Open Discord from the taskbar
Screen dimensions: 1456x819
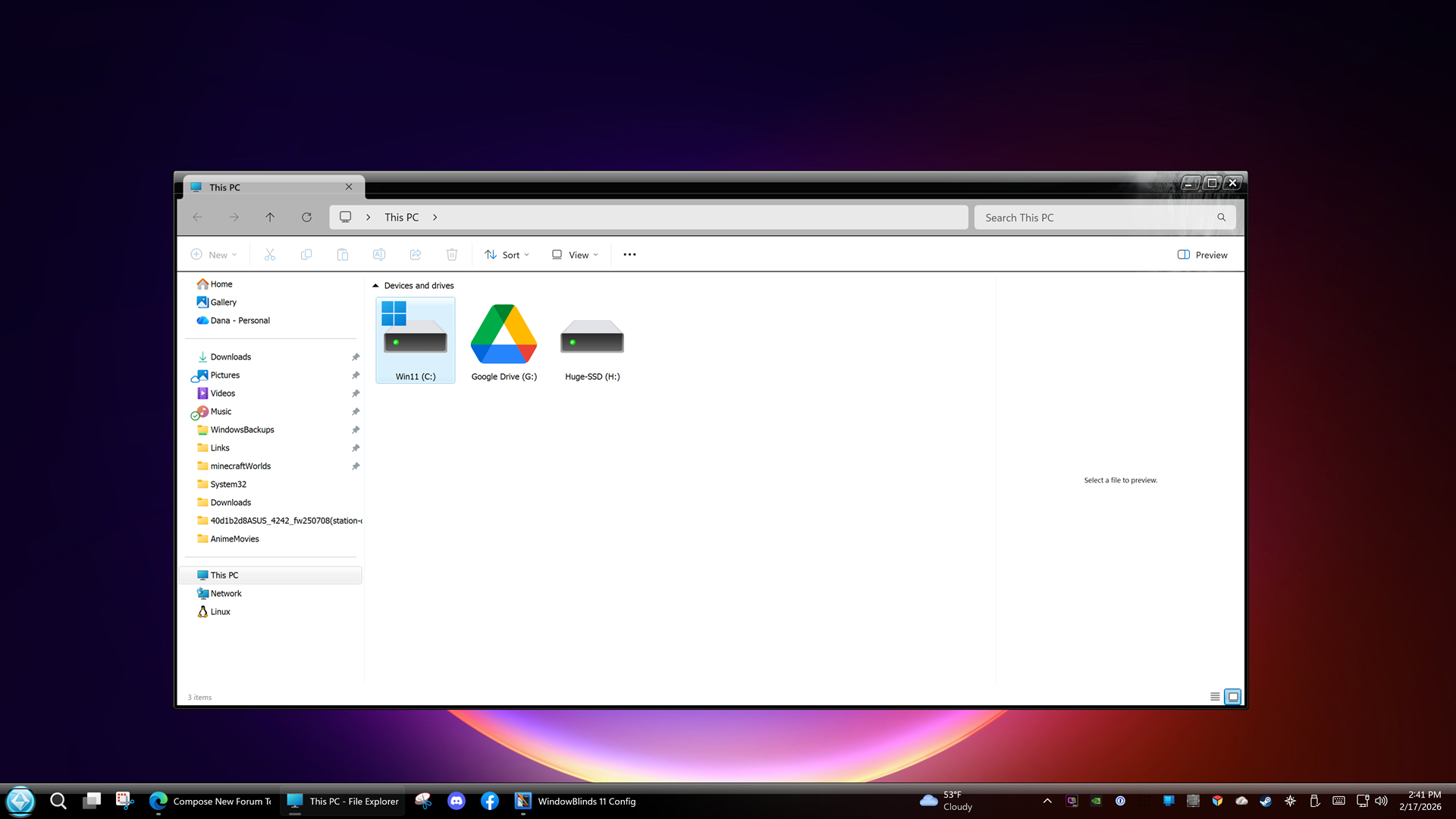[x=457, y=801]
